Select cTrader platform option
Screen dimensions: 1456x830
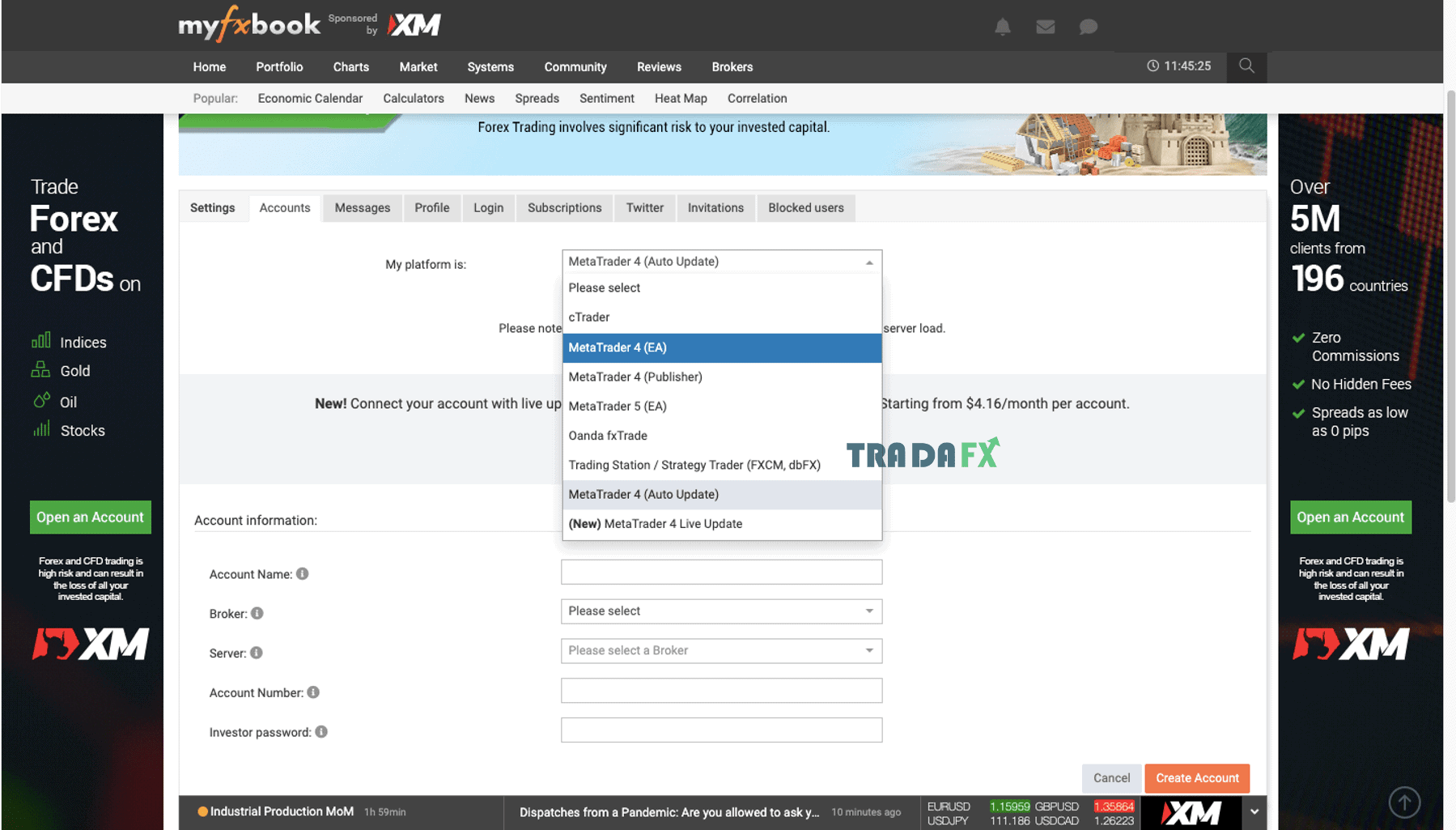(x=721, y=317)
